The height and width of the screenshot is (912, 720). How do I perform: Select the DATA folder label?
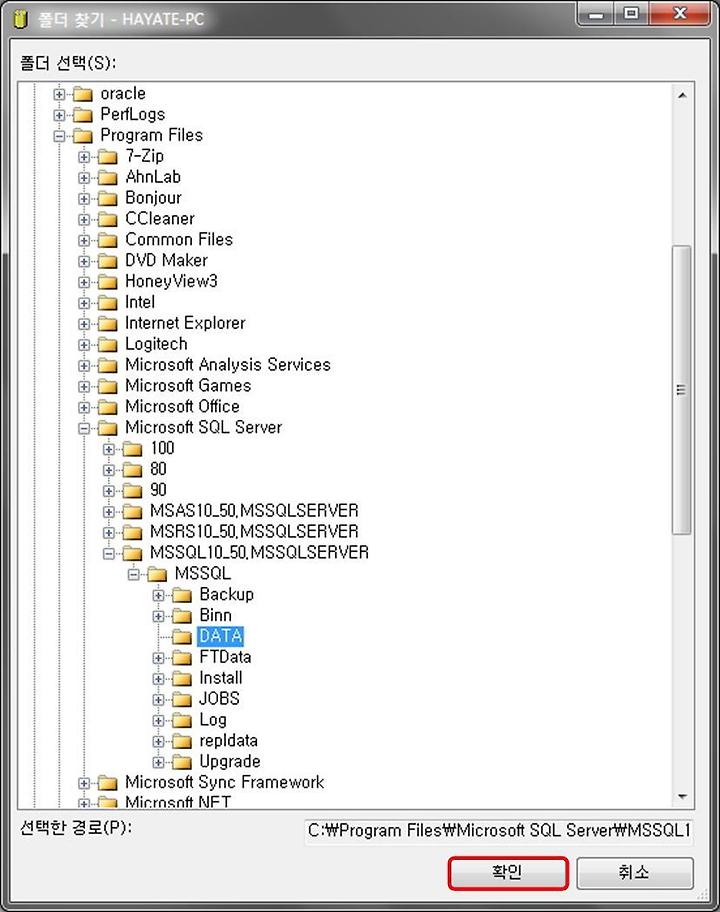[x=220, y=636]
